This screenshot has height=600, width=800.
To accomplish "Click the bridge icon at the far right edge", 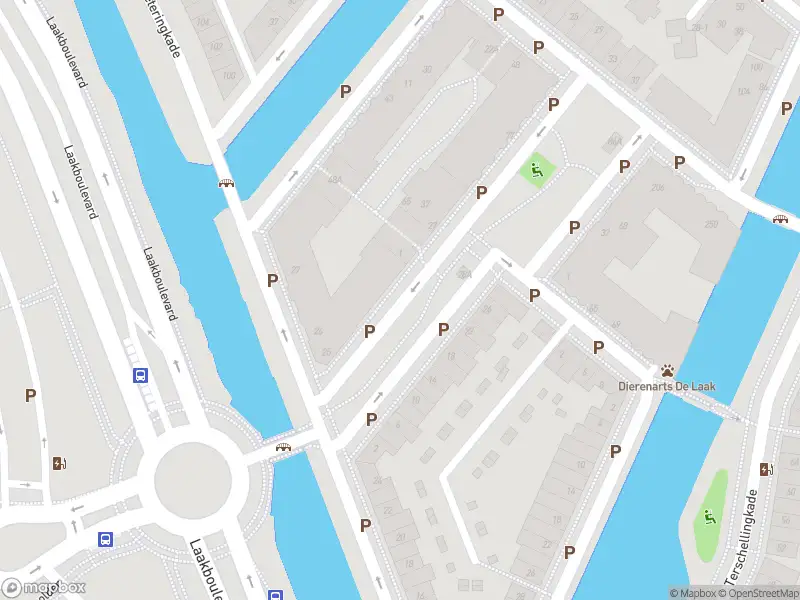I will click(780, 219).
